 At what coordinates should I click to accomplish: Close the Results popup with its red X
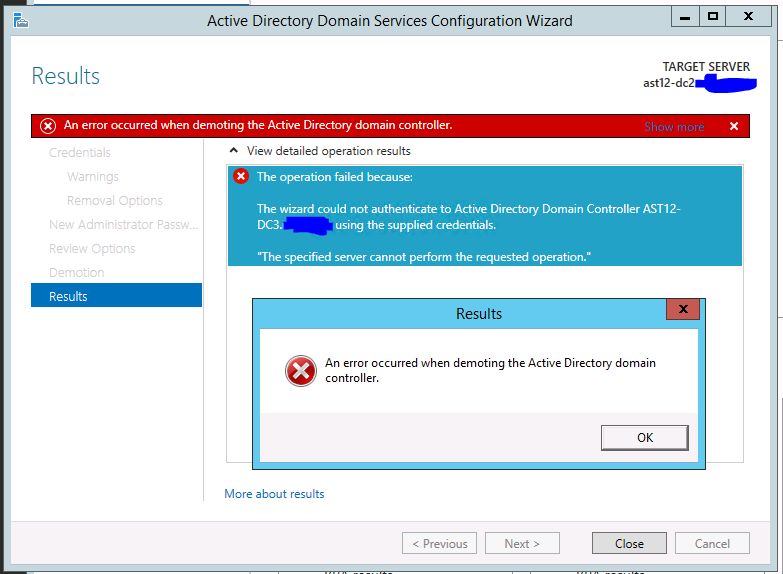(683, 309)
